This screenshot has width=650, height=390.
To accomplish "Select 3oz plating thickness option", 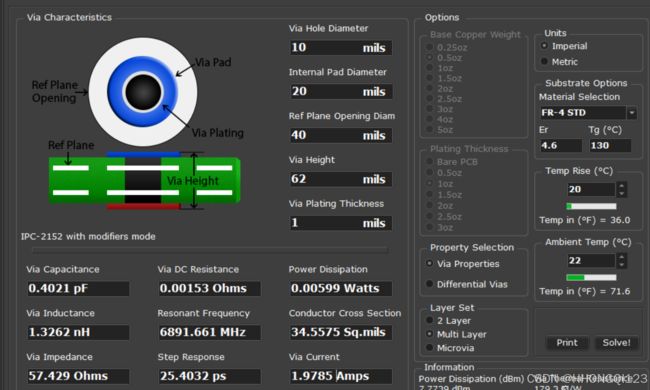I will tap(429, 227).
